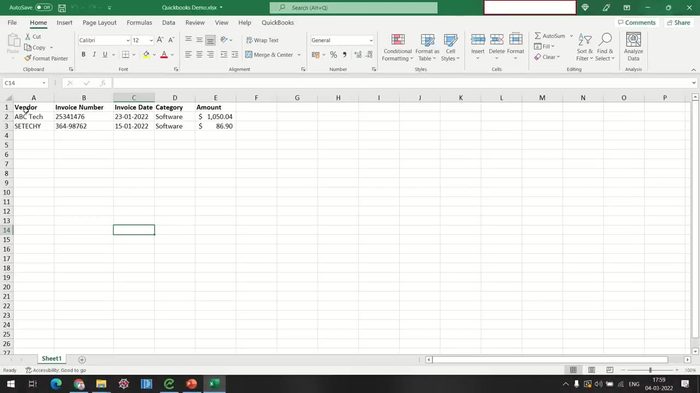Toggle Bold formatting
700x393 pixels.
pyautogui.click(x=83, y=54)
